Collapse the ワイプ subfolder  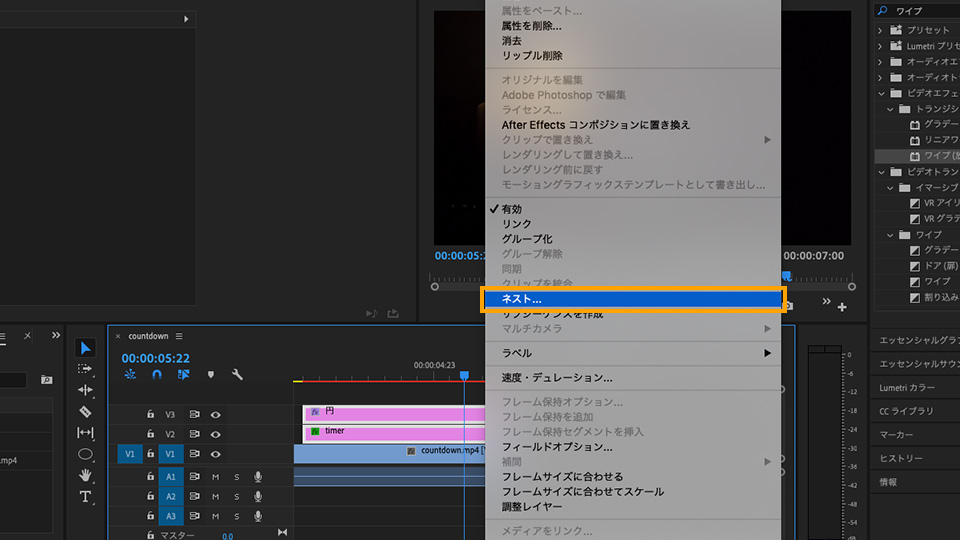tap(890, 235)
